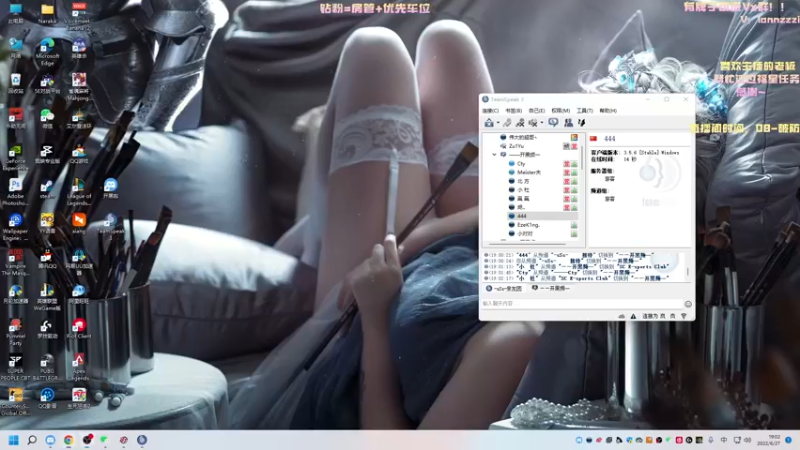Open Pummel Party desktop shortcut
The height and width of the screenshot is (450, 800).
pyautogui.click(x=15, y=332)
